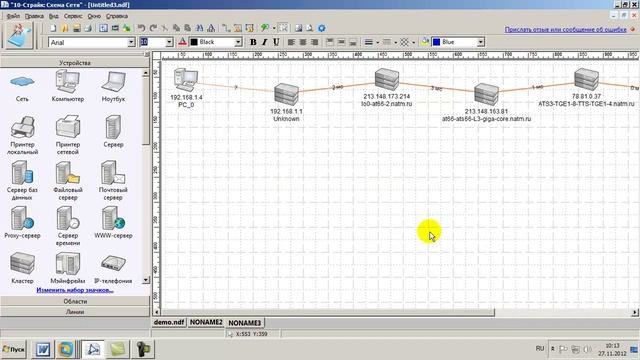Image resolution: width=640 pixels, height=360 pixels.
Task: Select the Ноутбук device icon
Action: (x=113, y=86)
